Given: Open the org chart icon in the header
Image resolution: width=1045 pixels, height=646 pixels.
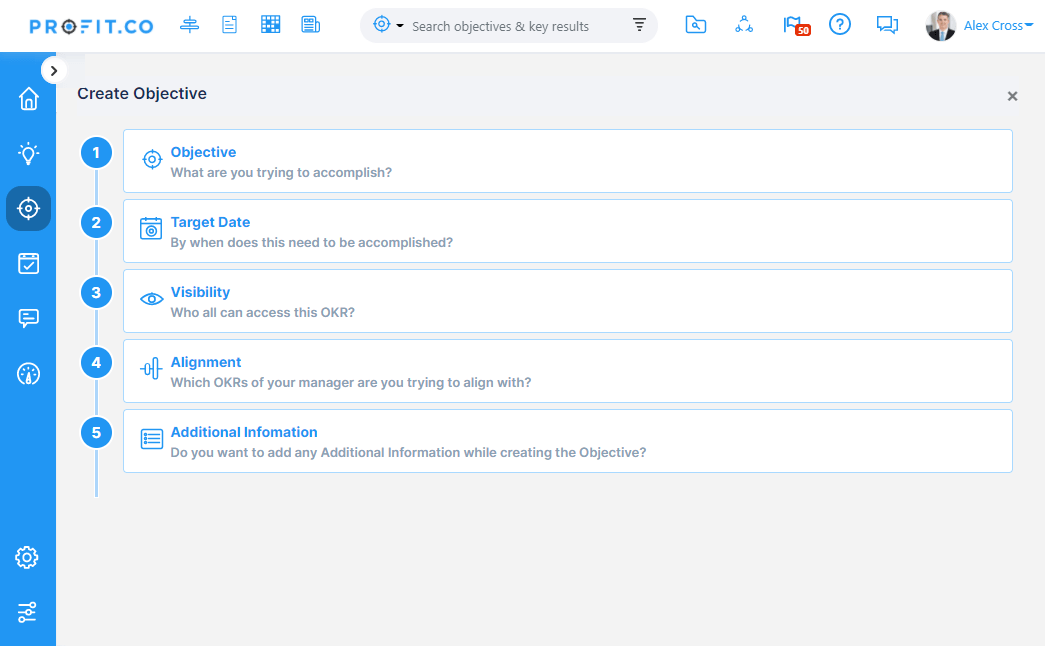Looking at the screenshot, I should [743, 24].
